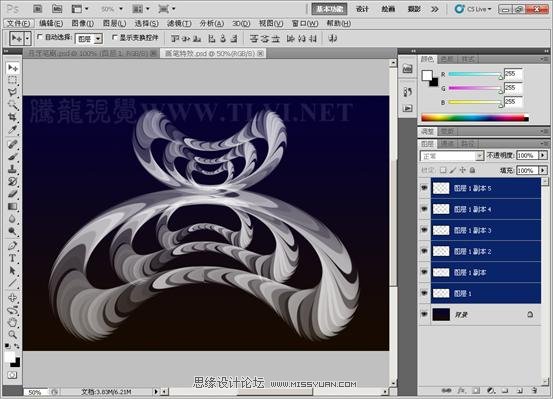Hide the 图层 1 副本 4 layer
The height and width of the screenshot is (399, 553).
click(424, 209)
